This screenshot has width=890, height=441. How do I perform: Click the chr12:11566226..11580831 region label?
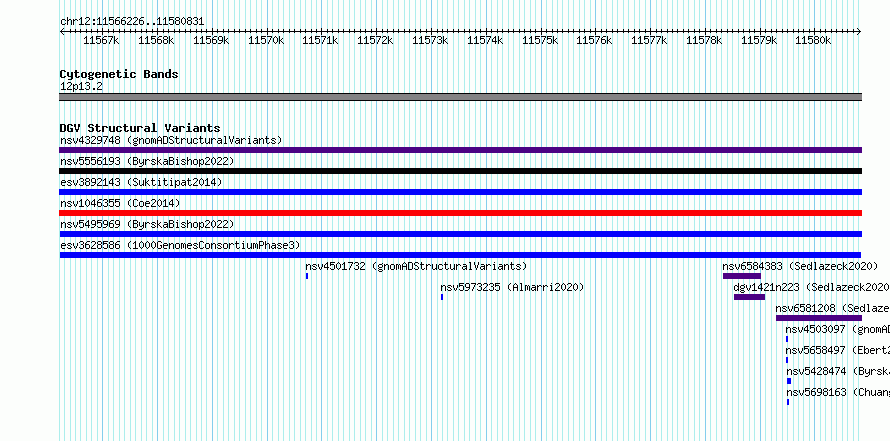[x=132, y=22]
